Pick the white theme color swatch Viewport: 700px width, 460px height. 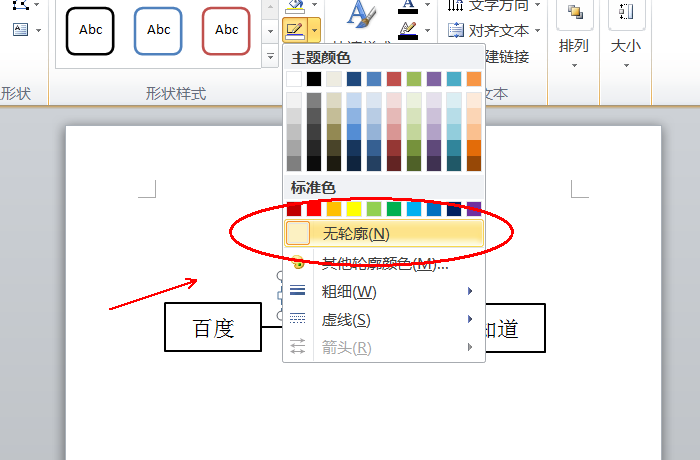pyautogui.click(x=294, y=79)
